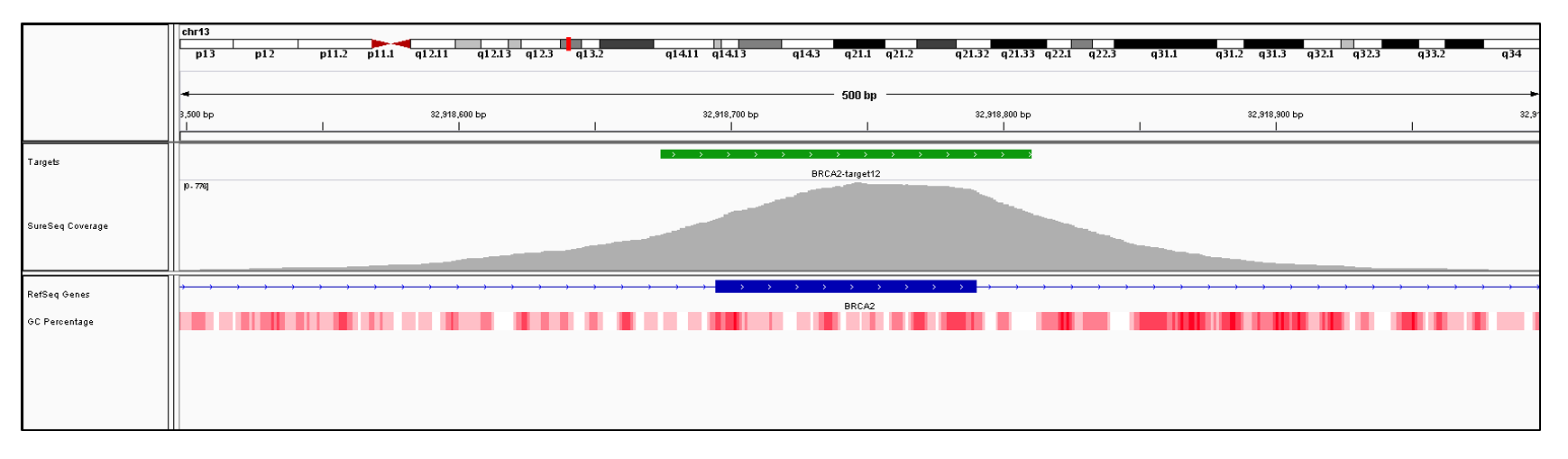
Task: Select the q31.1 cytoband label
Action: click(1164, 54)
